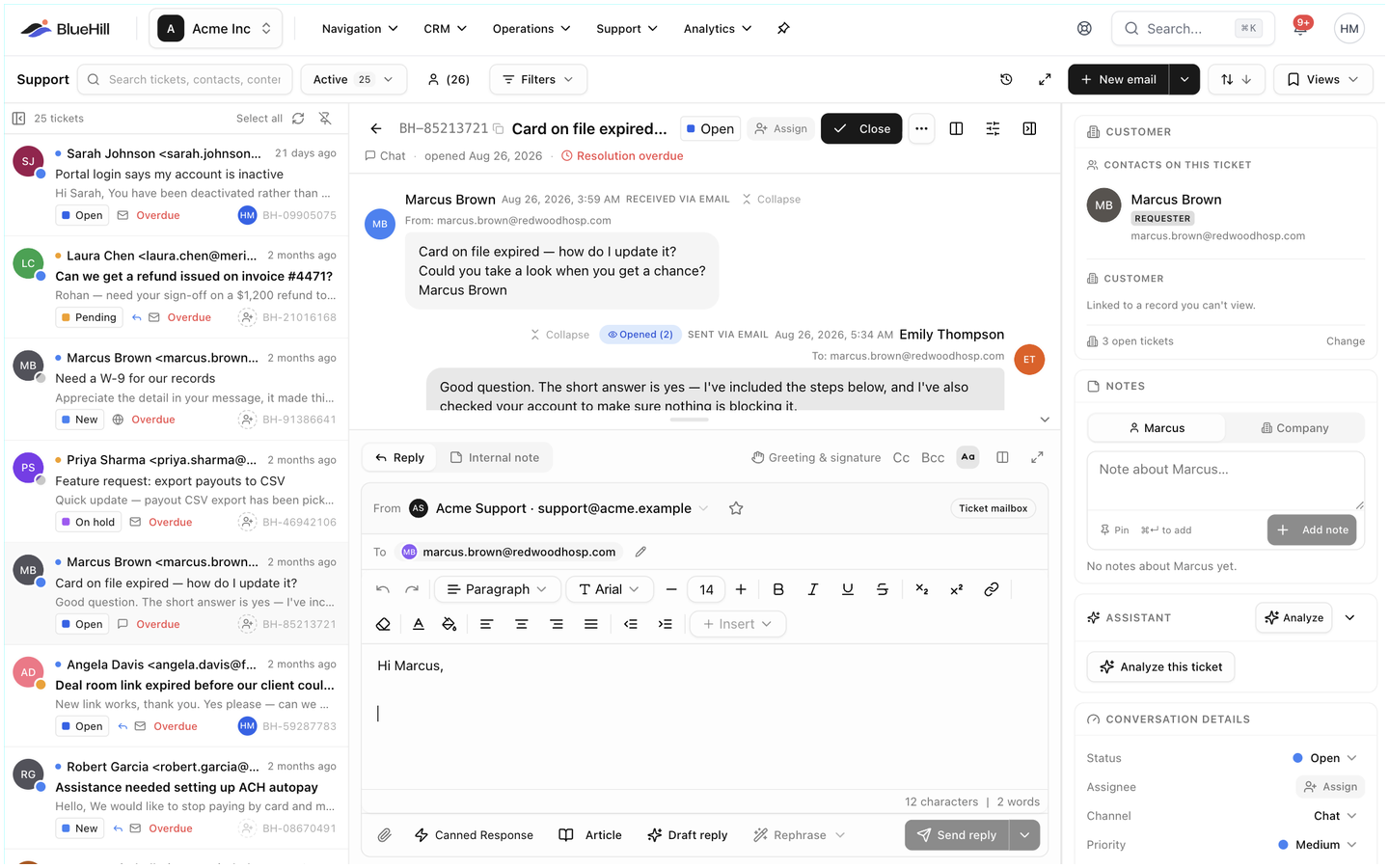Click the Note about Marcus text field
1389x868 pixels.
1225,480
